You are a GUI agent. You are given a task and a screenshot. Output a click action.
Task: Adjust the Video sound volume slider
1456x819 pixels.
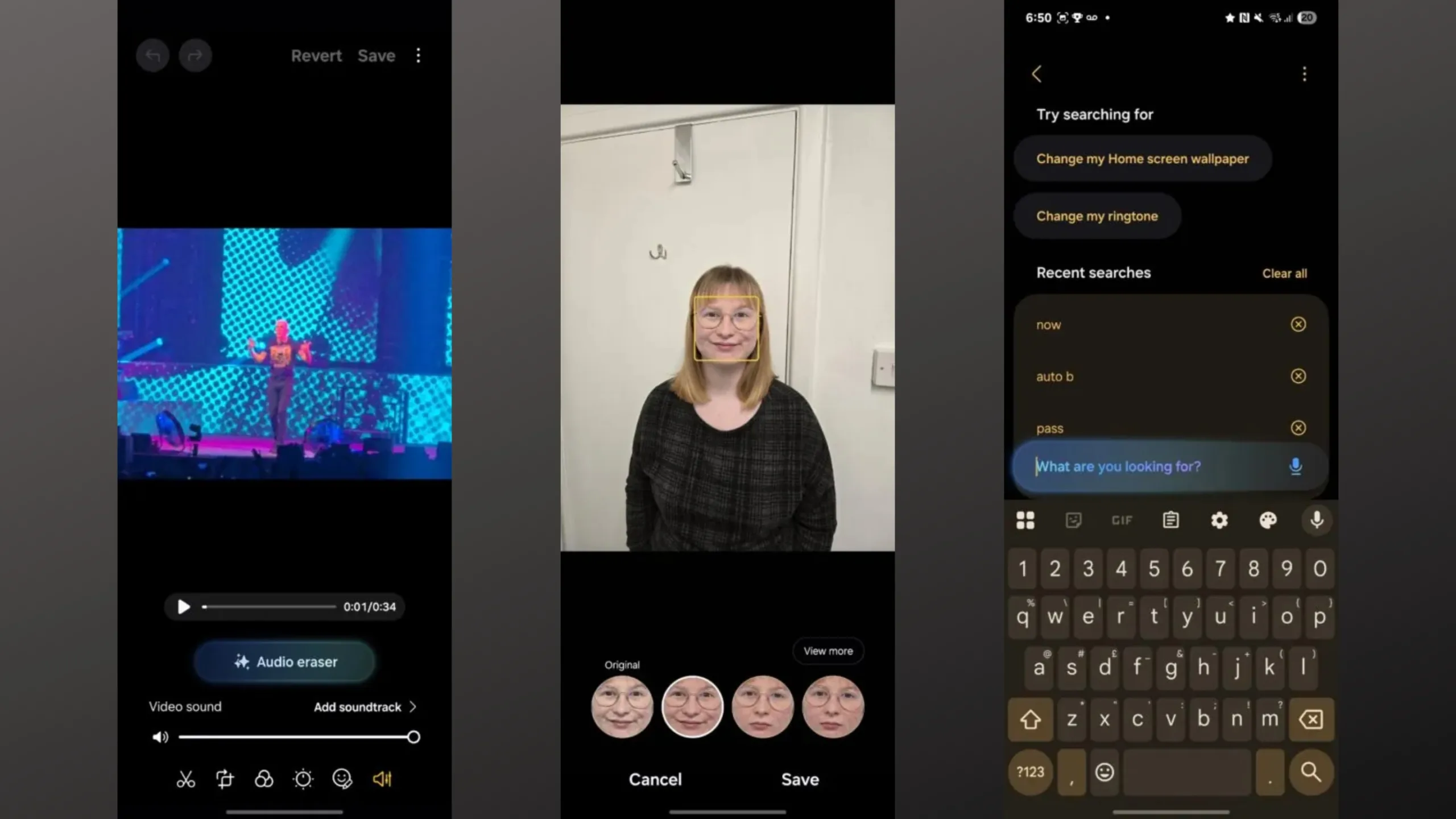click(299, 737)
